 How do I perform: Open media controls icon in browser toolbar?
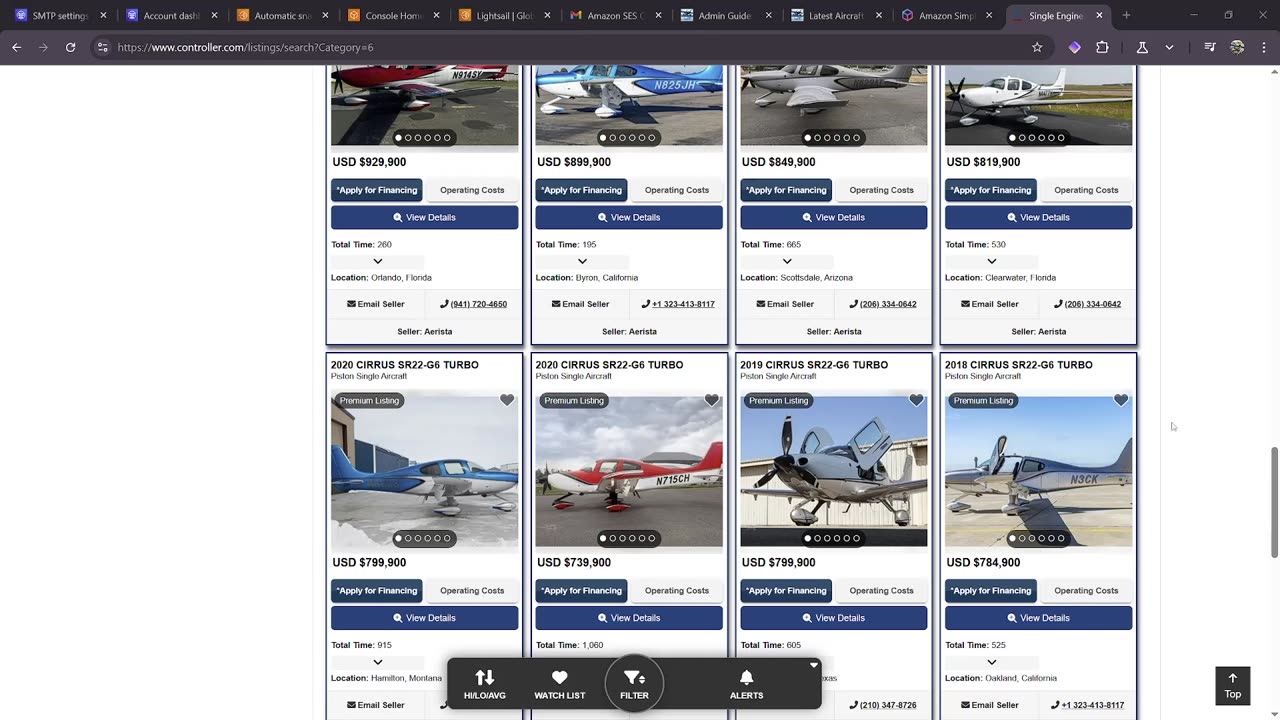click(1210, 47)
